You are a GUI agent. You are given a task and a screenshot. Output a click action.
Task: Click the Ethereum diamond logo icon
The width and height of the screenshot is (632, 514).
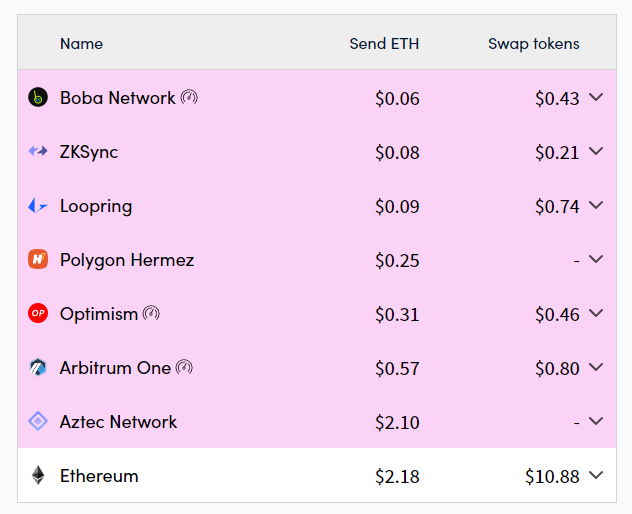(38, 475)
